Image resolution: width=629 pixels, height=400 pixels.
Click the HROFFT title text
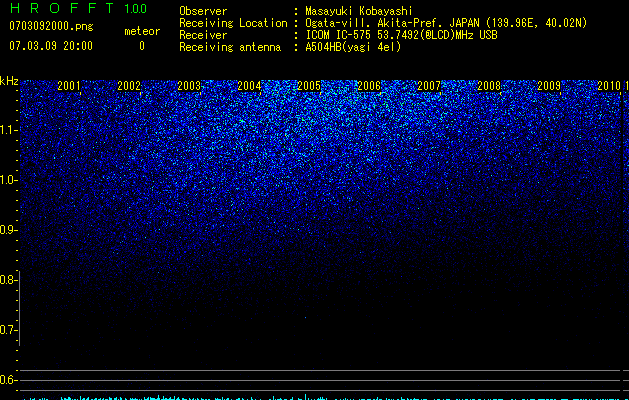61,8
